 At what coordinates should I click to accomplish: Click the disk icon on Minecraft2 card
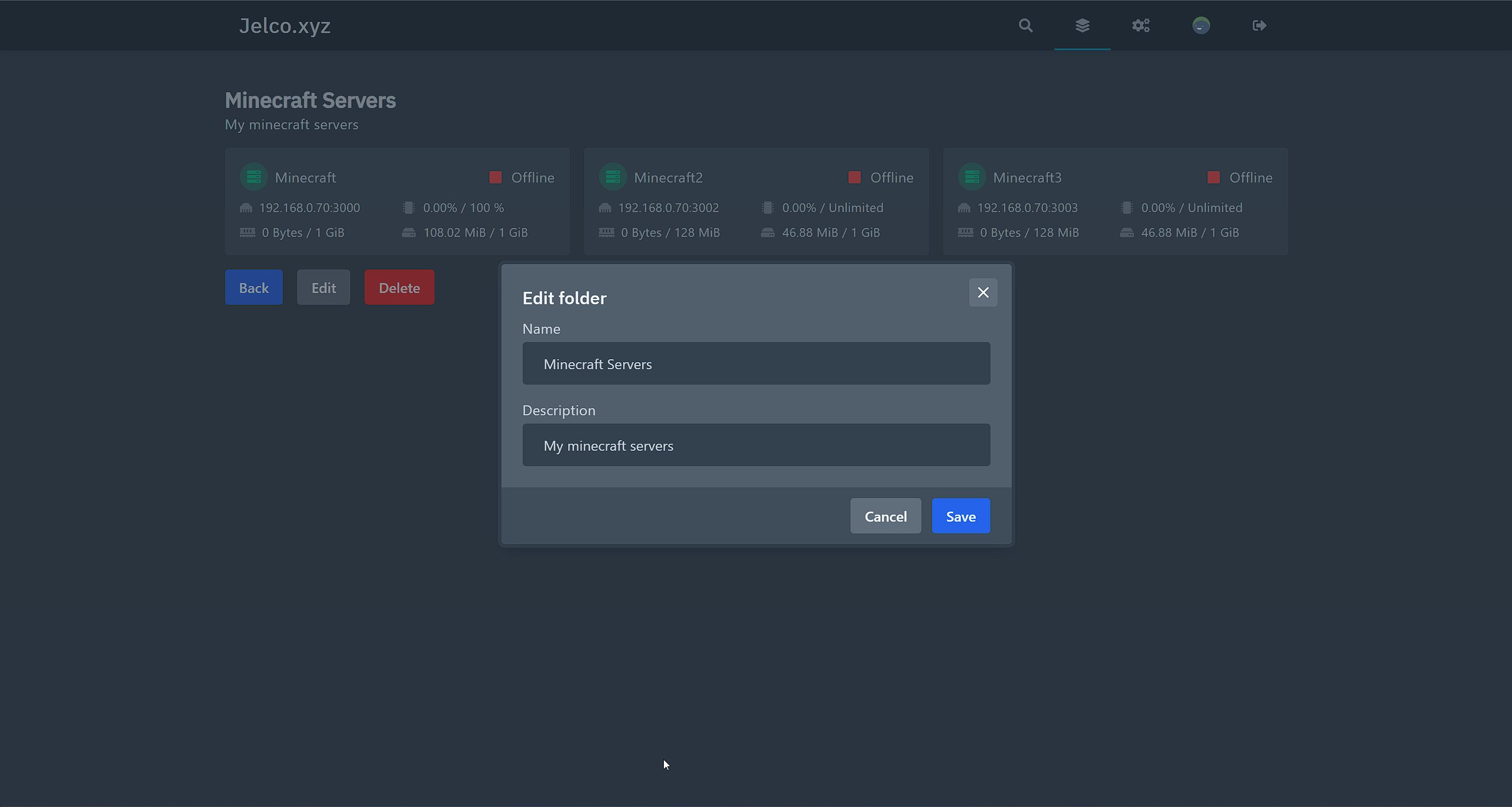coord(768,233)
